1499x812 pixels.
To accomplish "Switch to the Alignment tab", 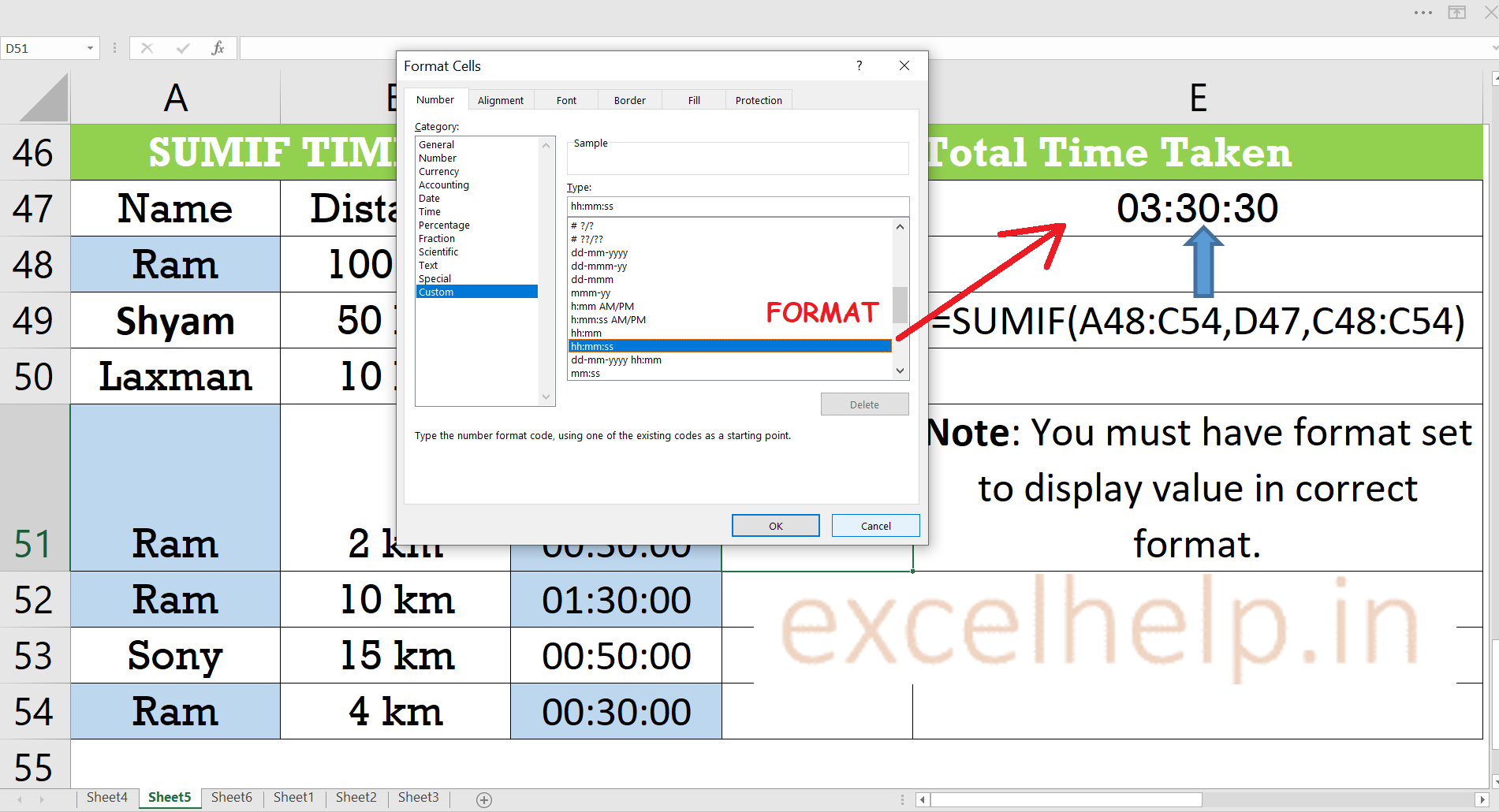I will coord(501,99).
